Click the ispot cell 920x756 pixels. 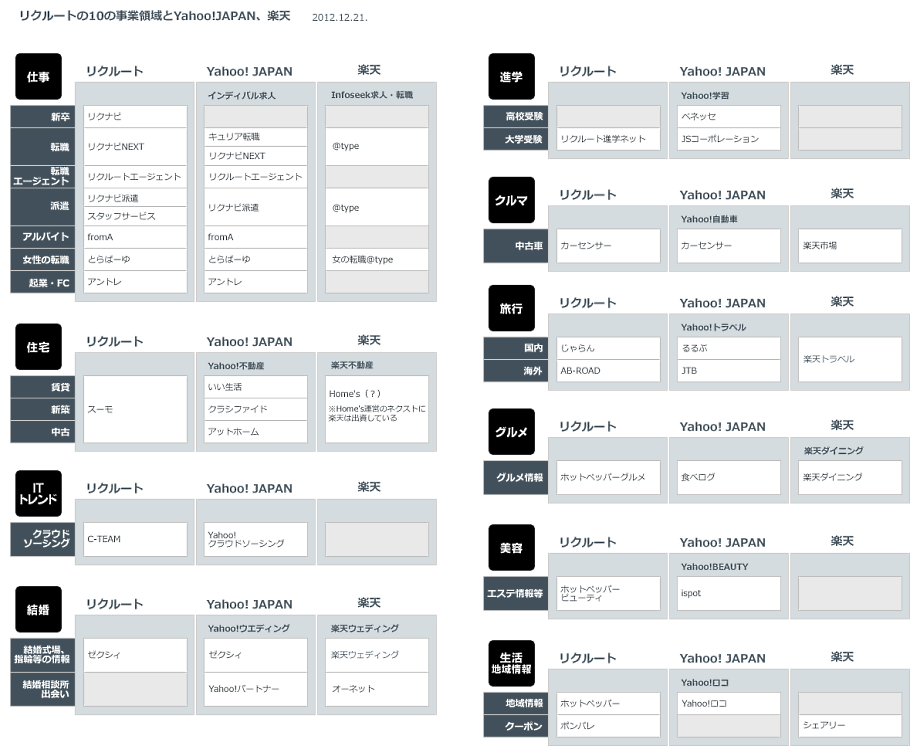[729, 593]
